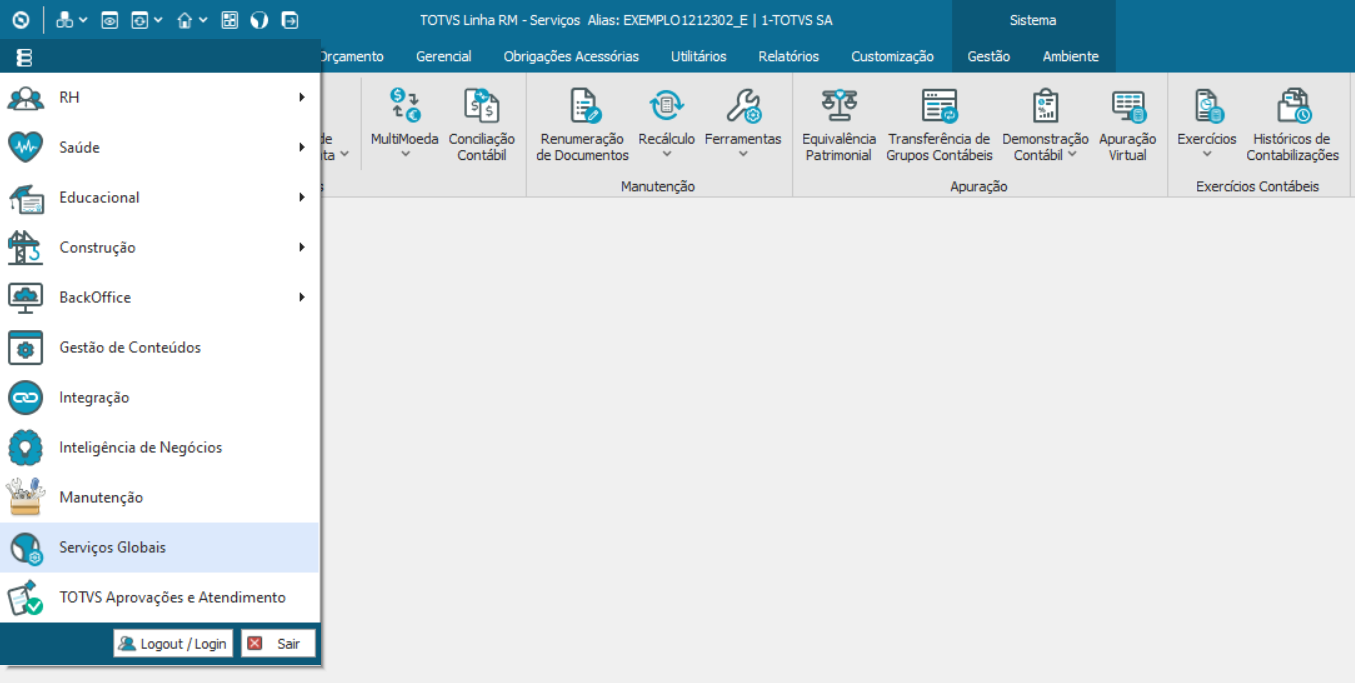Expand the cubes icon dropdown arrow
The image size is (1355, 683).
click(83, 20)
